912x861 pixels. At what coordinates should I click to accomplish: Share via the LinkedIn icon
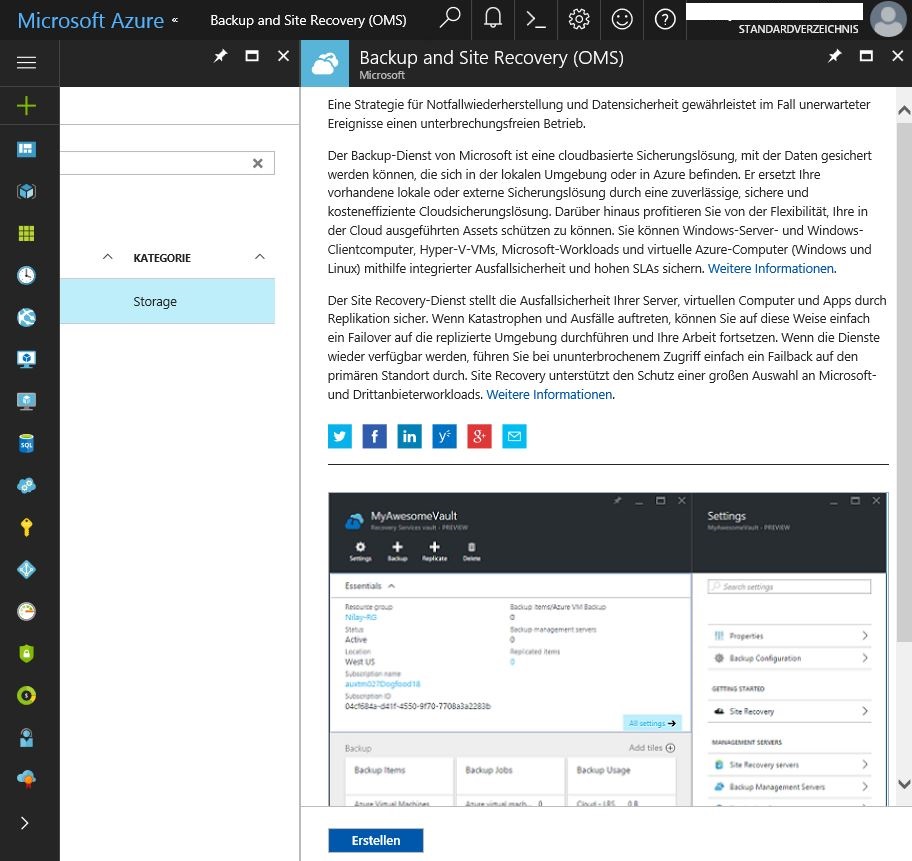[x=409, y=436]
